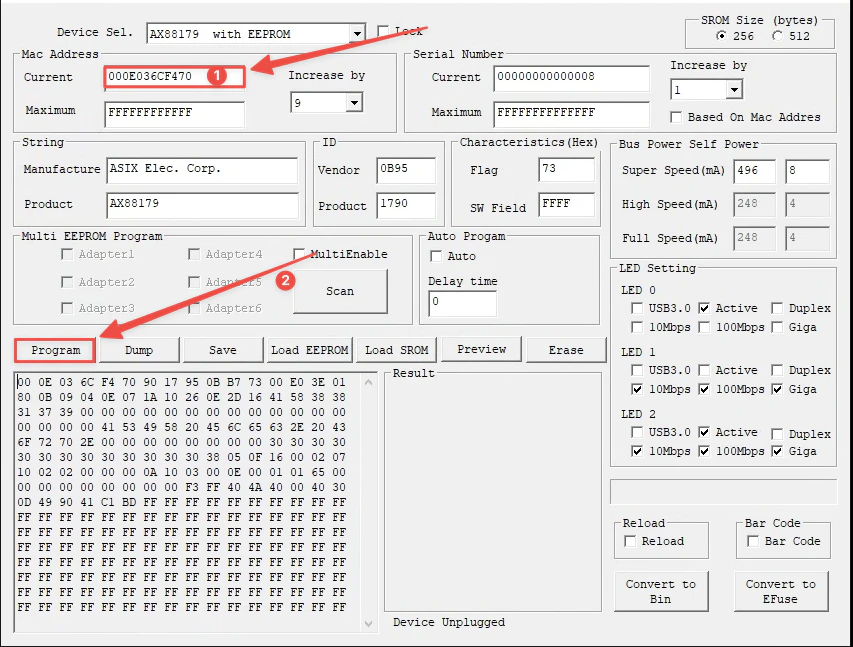Screen dimensions: 853x647
Task: Click the status field above Reload group
Action: click(x=724, y=492)
